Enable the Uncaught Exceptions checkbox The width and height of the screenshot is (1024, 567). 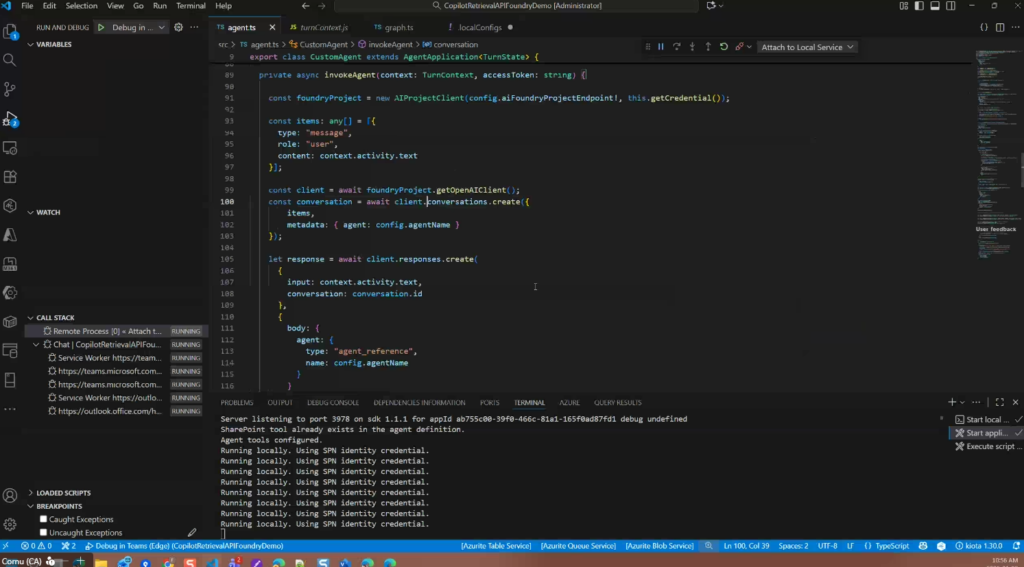coord(43,532)
